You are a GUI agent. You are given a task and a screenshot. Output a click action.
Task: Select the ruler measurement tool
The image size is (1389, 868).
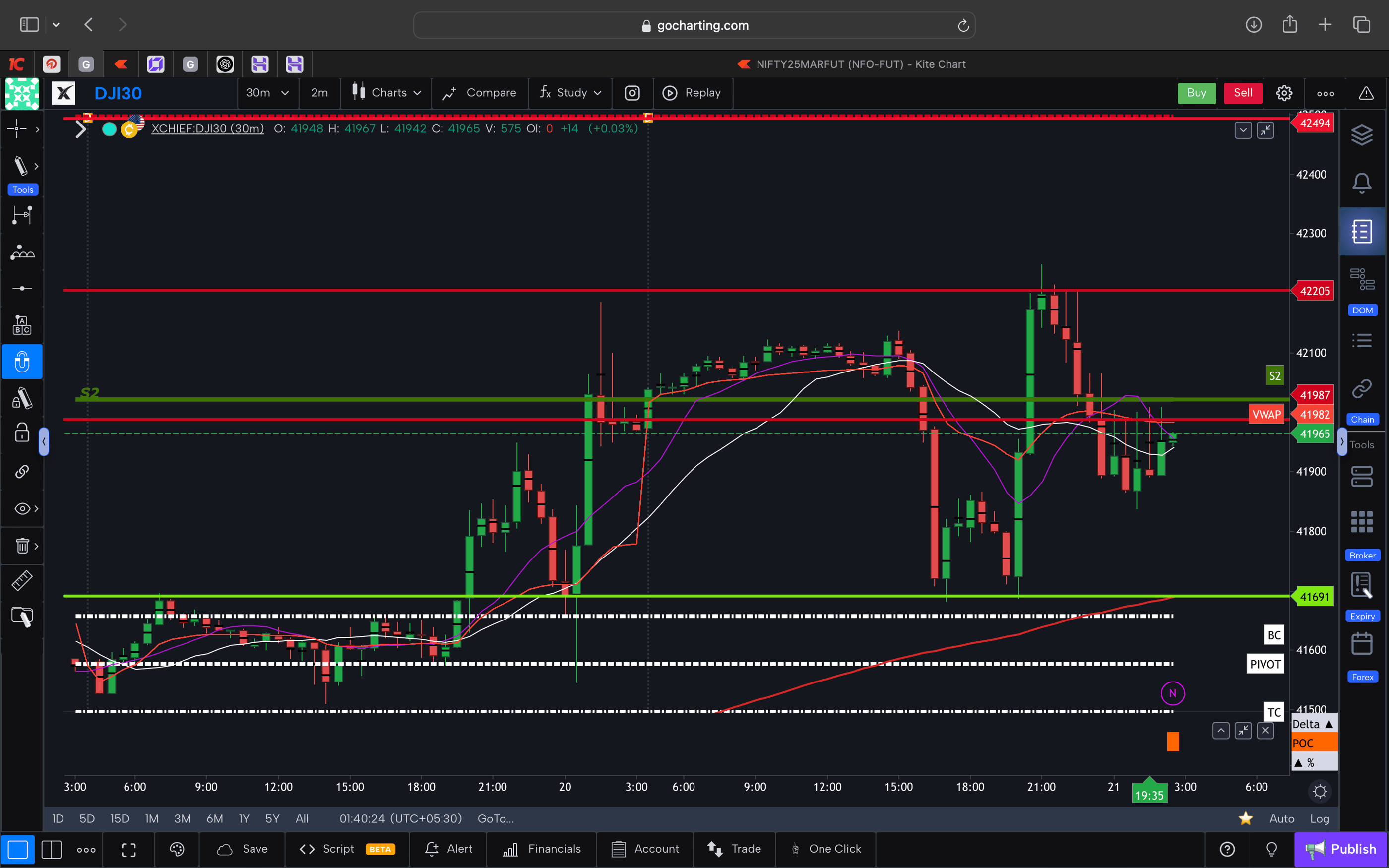click(x=22, y=580)
